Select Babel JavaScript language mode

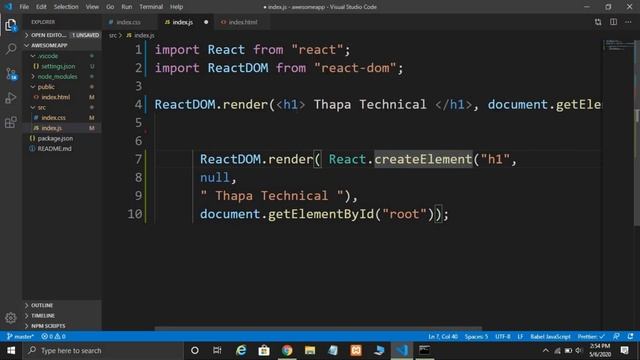550,336
